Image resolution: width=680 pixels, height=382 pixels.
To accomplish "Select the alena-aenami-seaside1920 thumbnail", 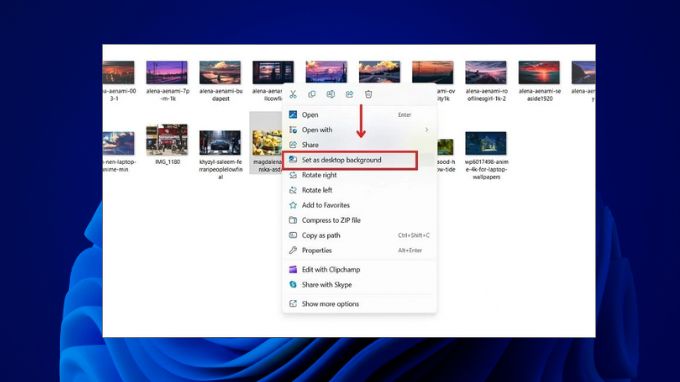I will pos(539,72).
